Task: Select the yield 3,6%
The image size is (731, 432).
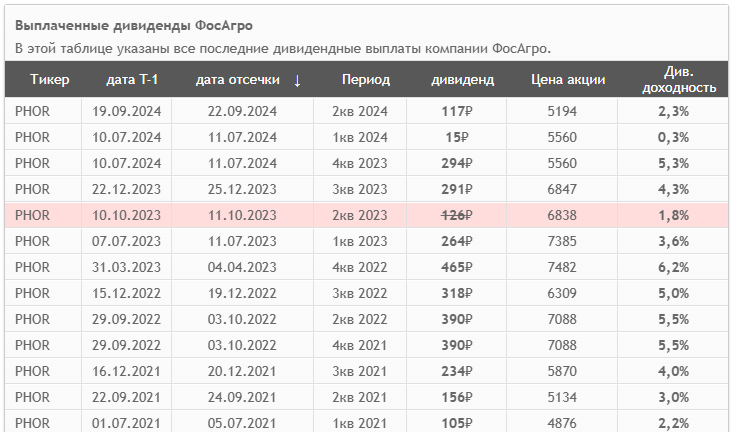Action: (674, 241)
